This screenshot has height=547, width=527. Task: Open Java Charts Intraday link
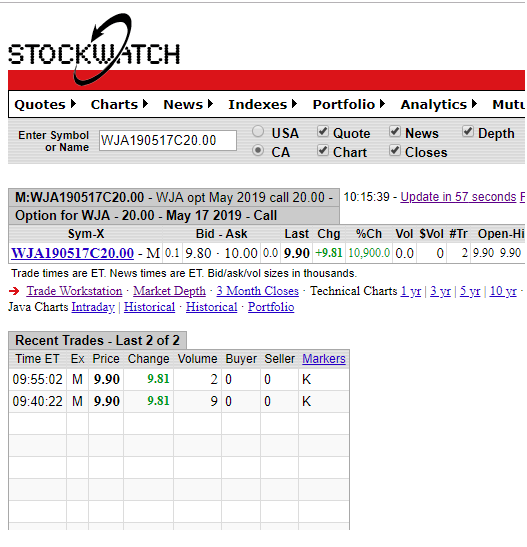click(x=93, y=307)
